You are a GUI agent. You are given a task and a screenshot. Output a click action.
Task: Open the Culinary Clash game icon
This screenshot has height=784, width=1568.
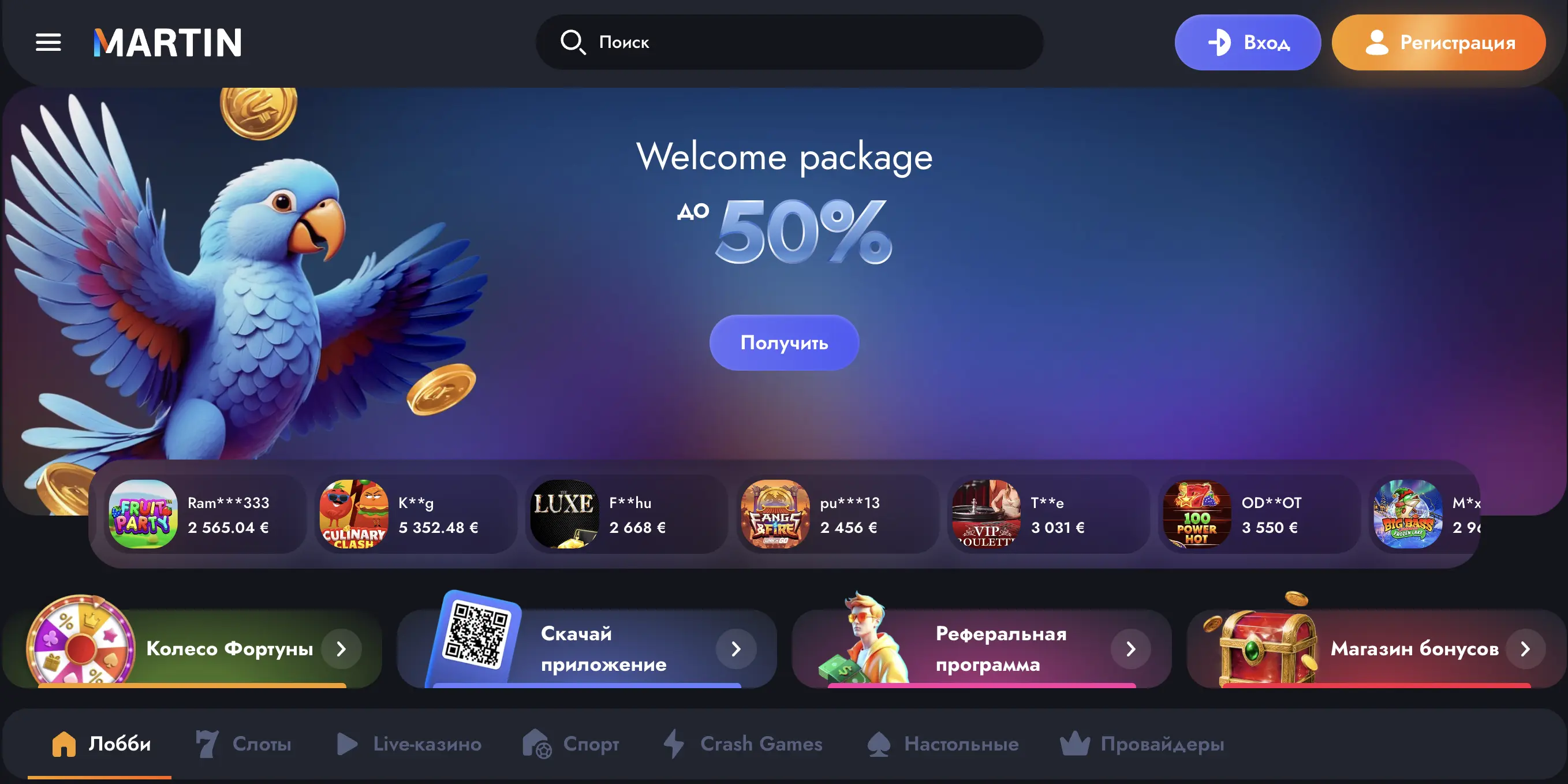click(354, 514)
